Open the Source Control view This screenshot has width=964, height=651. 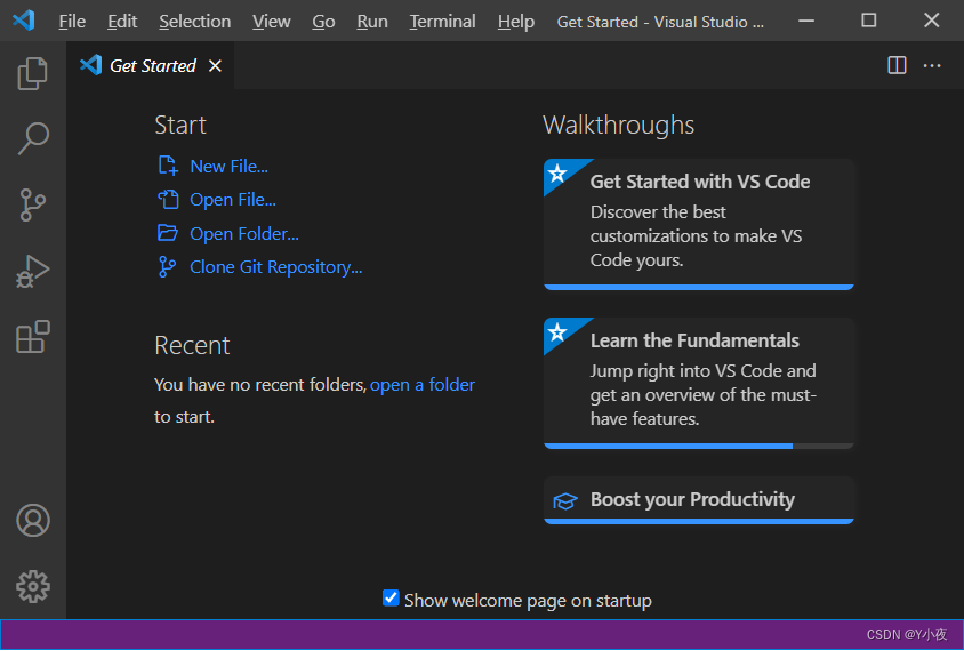[x=33, y=205]
